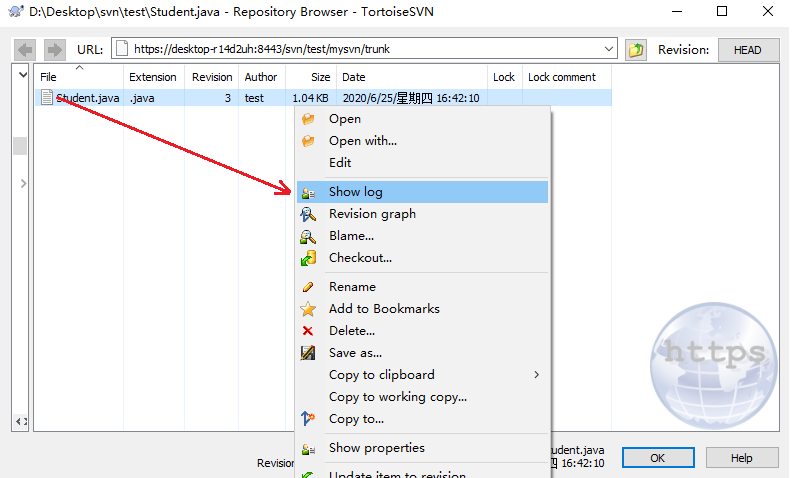Viewport: 792px width, 478px height.
Task: Click the Copy to branch icon
Action: pyautogui.click(x=308, y=418)
